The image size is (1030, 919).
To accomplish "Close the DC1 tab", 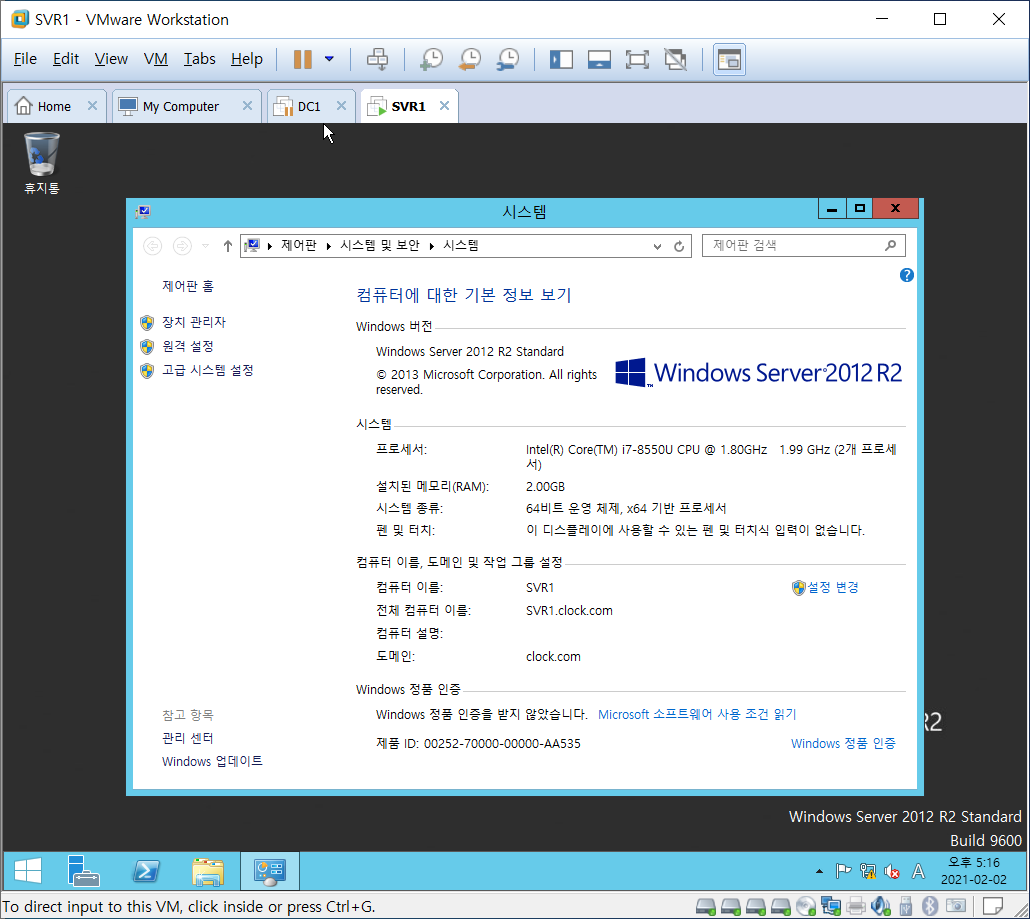I will pos(341,106).
